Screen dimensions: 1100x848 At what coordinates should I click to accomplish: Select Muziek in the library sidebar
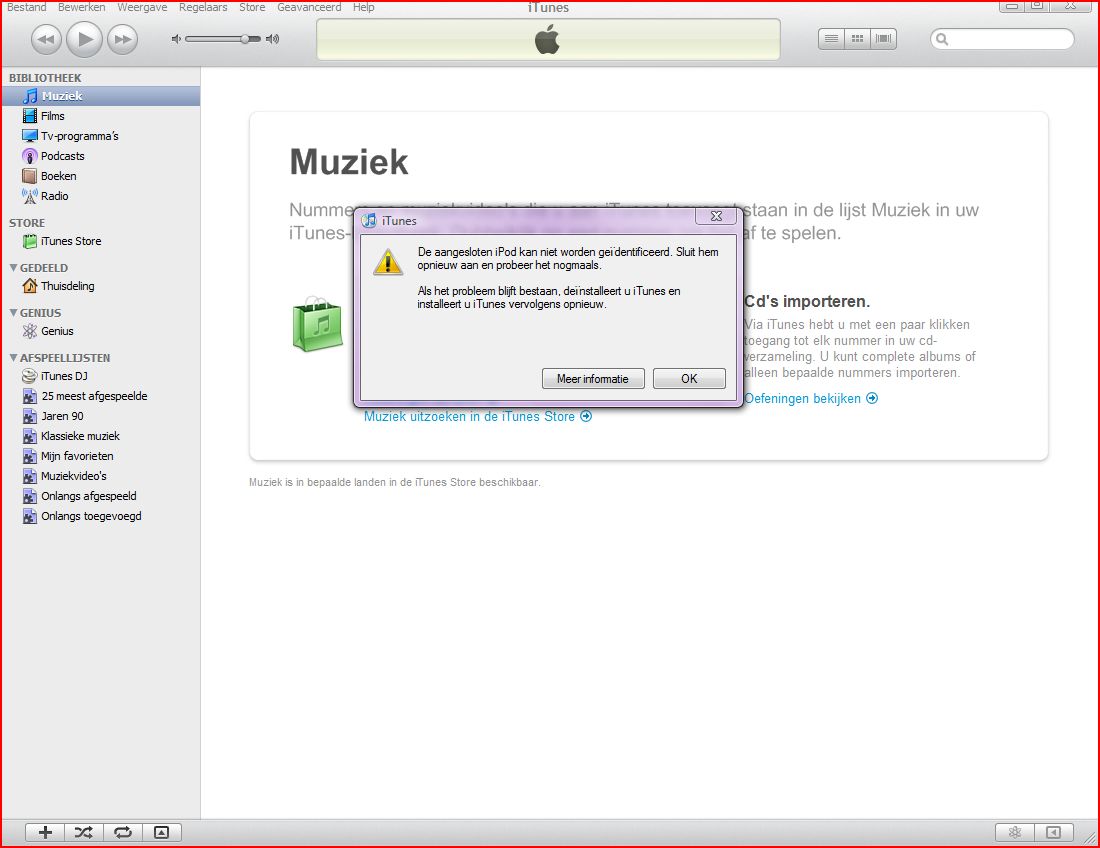(101, 96)
